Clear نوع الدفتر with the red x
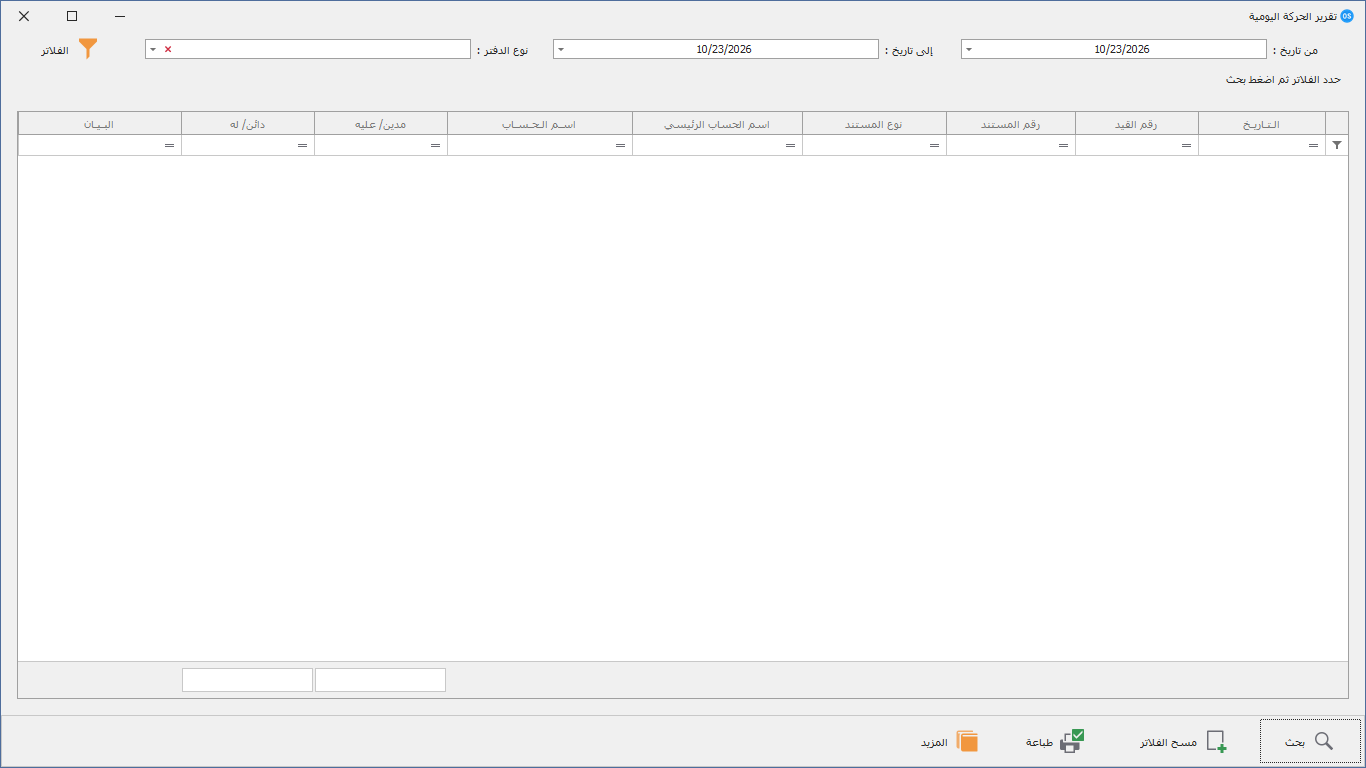 click(168, 49)
